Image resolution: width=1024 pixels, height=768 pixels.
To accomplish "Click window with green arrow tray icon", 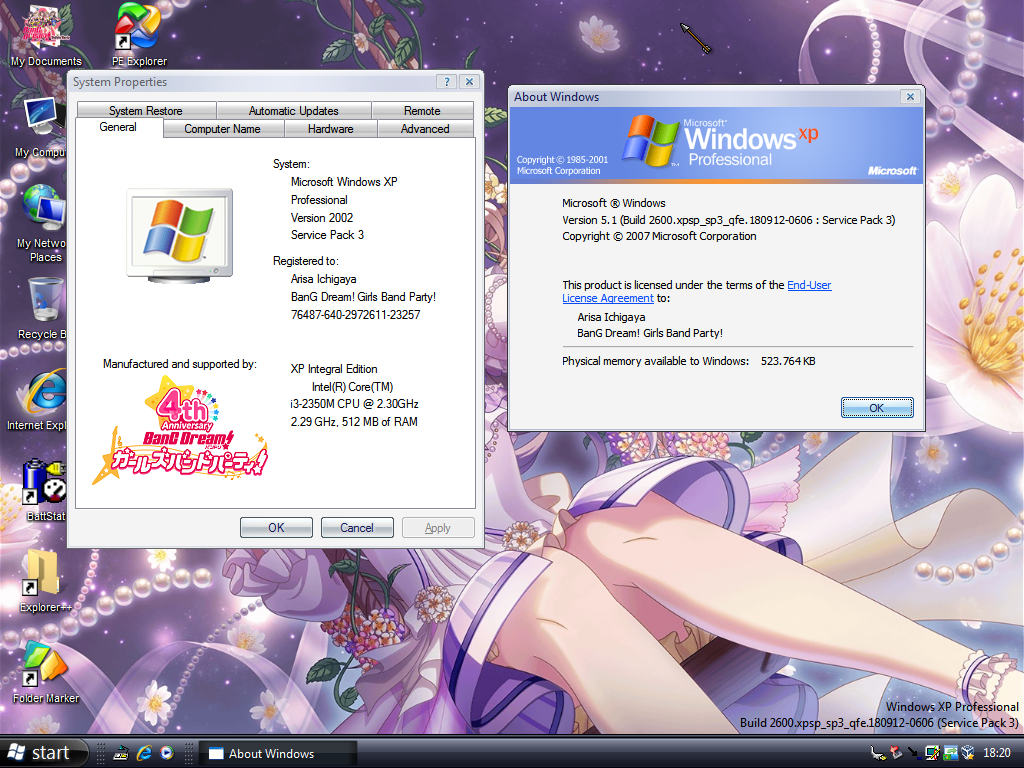I will (x=950, y=754).
